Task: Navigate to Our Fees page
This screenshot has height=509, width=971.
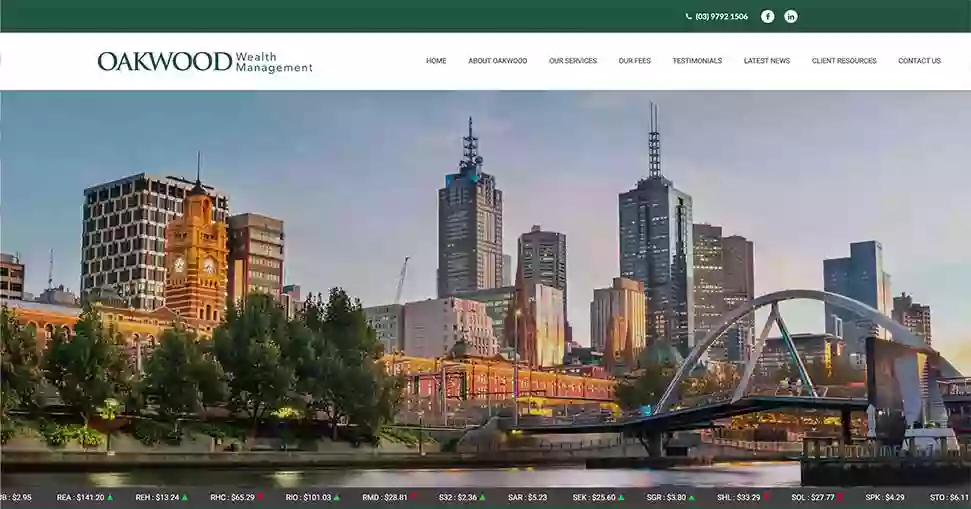Action: pyautogui.click(x=634, y=61)
